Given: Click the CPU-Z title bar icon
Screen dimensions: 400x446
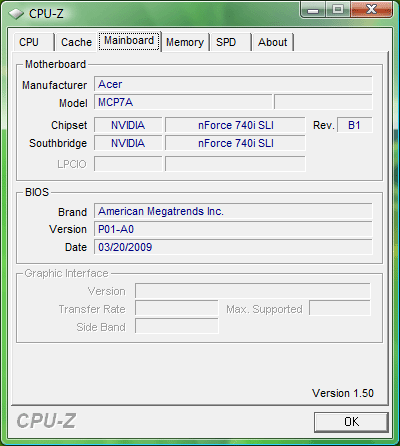Looking at the screenshot, I should pyautogui.click(x=16, y=14).
